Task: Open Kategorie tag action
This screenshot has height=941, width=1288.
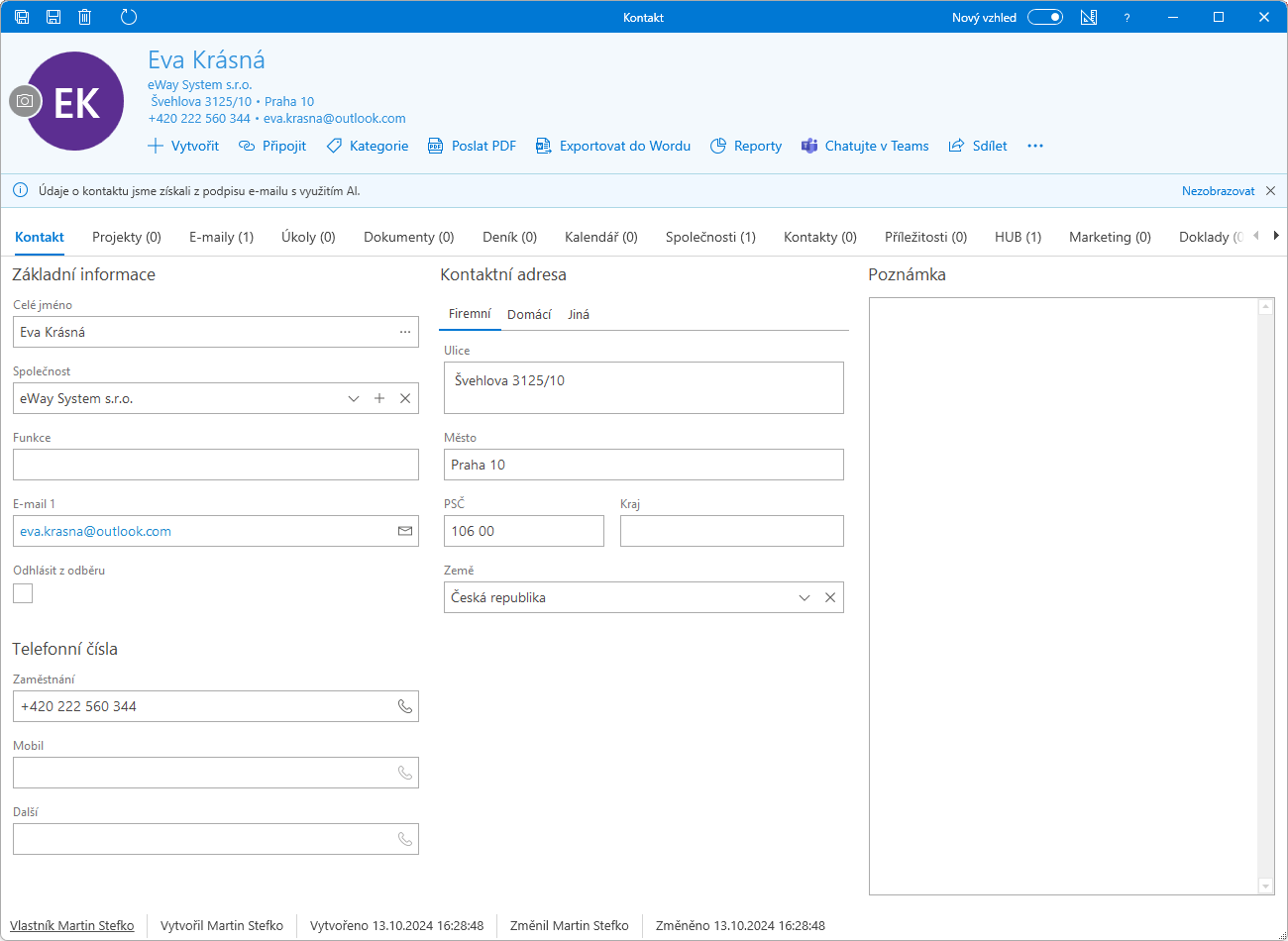Action: [368, 146]
